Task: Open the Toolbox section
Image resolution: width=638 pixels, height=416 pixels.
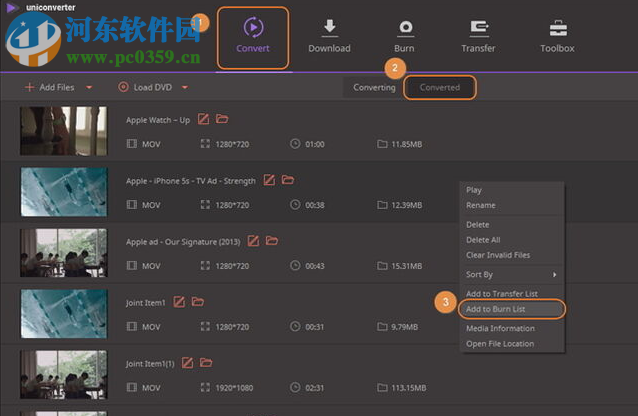Action: pyautogui.click(x=557, y=37)
